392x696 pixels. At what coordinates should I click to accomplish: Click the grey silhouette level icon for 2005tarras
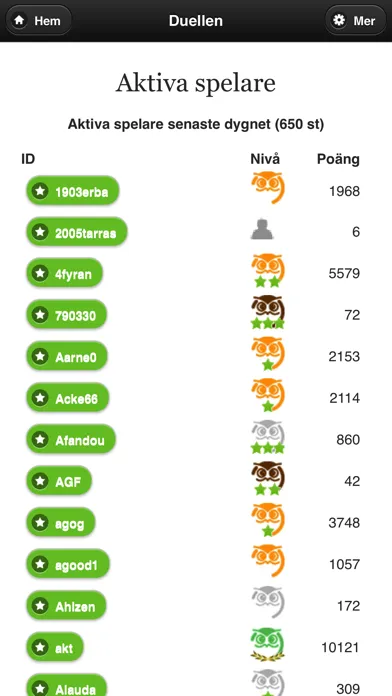pyautogui.click(x=262, y=229)
